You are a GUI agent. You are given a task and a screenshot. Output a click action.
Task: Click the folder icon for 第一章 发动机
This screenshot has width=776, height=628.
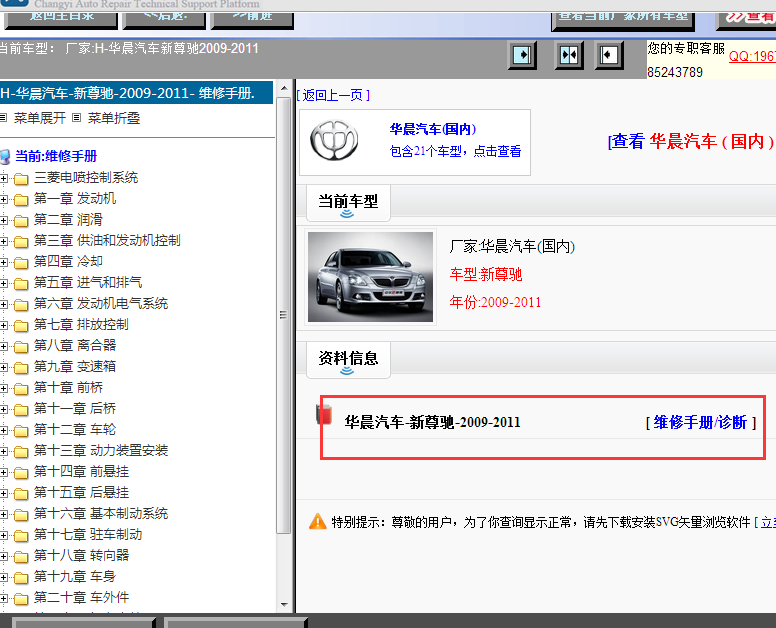(21, 199)
